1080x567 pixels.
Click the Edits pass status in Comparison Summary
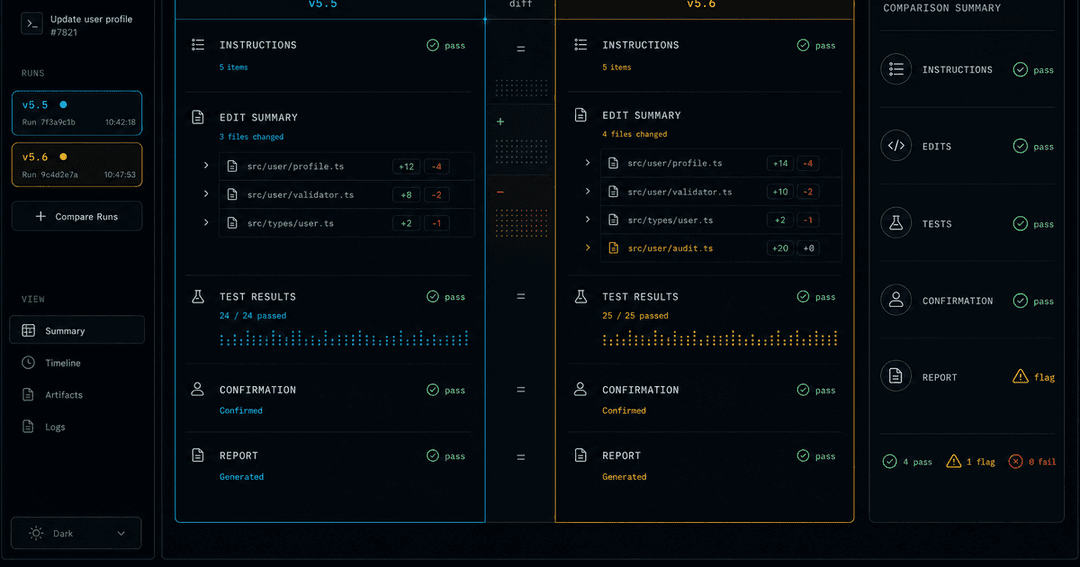coord(1033,146)
